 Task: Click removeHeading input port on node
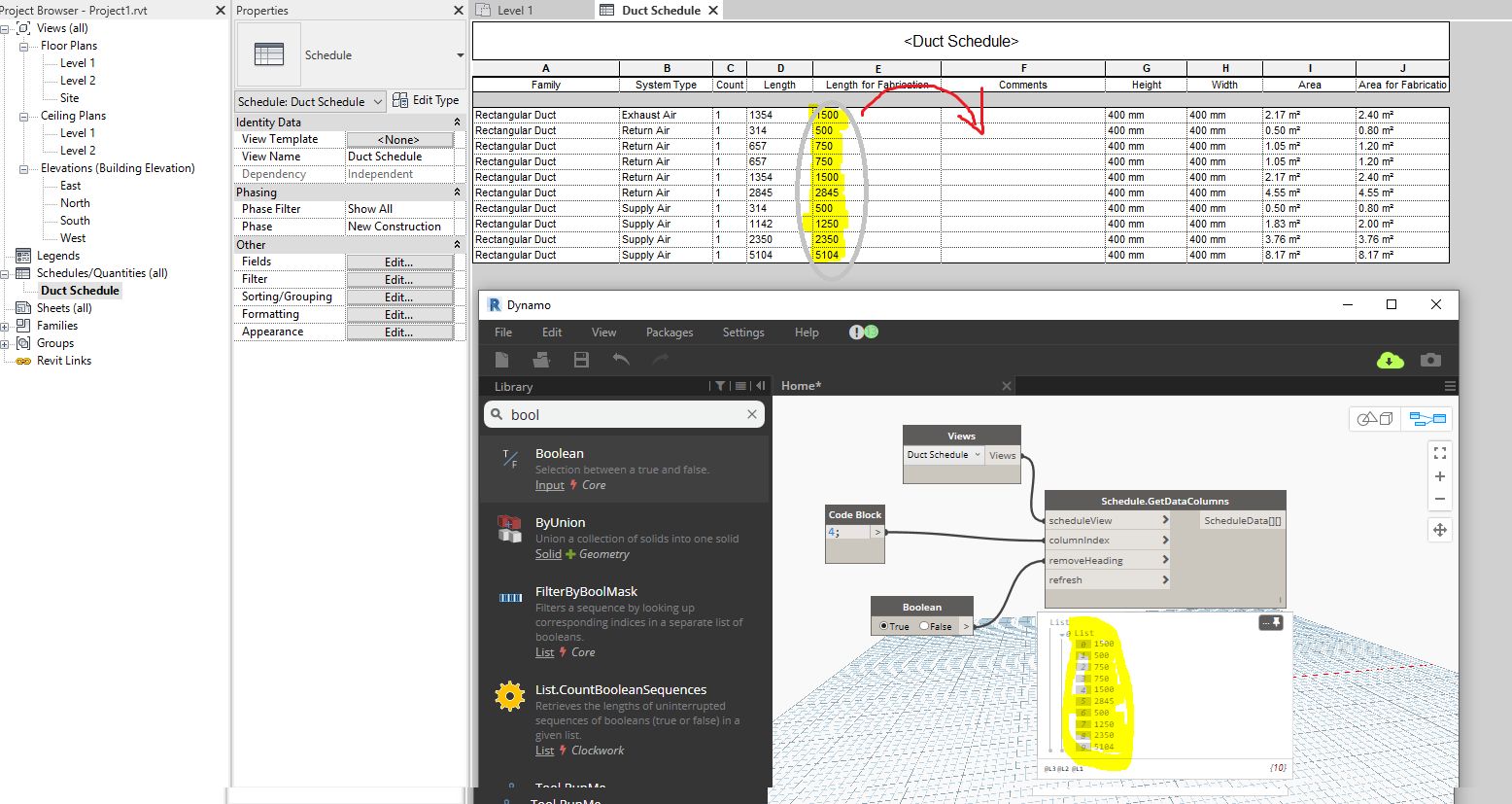tap(1108, 560)
